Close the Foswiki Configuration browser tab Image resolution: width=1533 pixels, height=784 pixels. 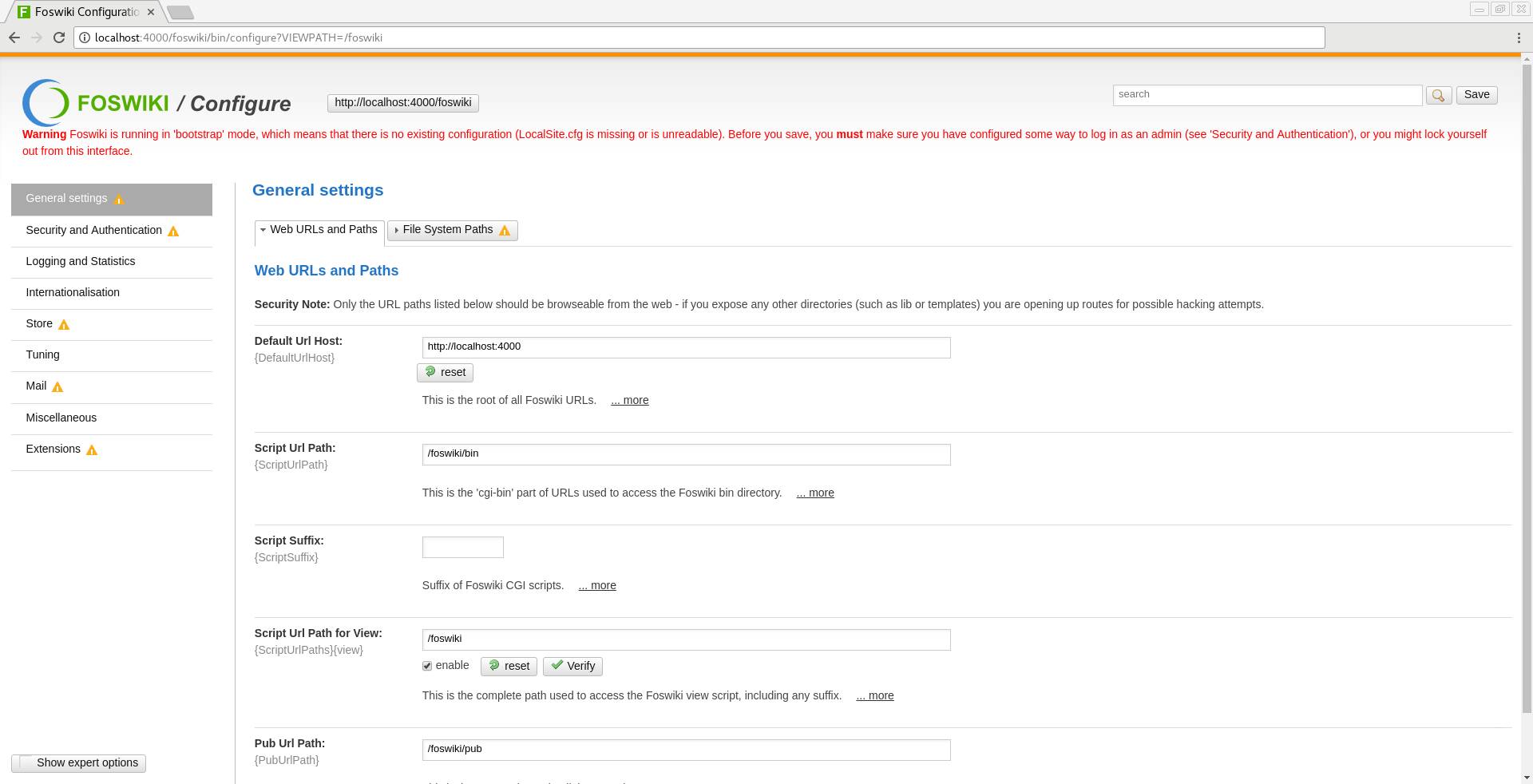click(x=151, y=12)
